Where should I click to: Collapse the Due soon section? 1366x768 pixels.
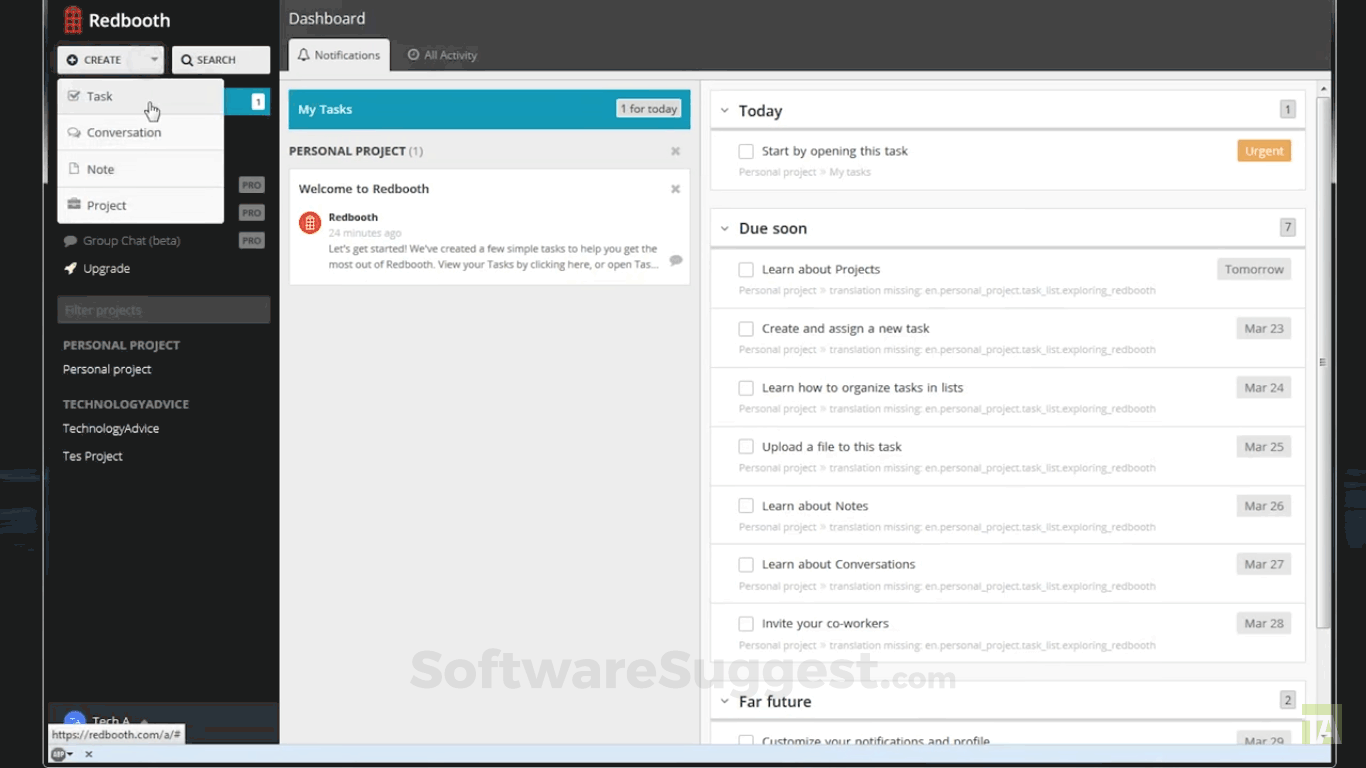tap(725, 228)
